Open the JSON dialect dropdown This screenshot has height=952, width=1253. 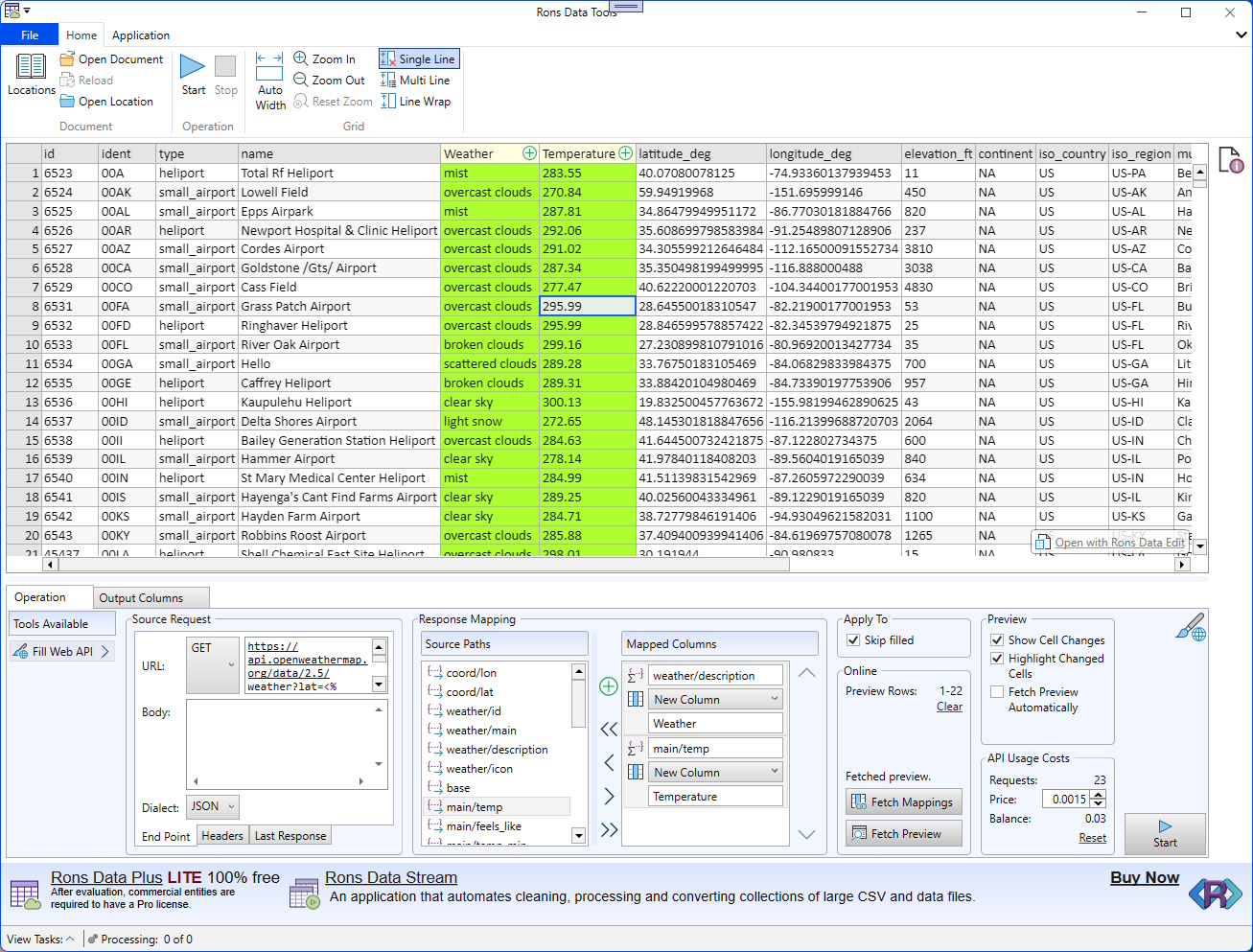click(212, 807)
